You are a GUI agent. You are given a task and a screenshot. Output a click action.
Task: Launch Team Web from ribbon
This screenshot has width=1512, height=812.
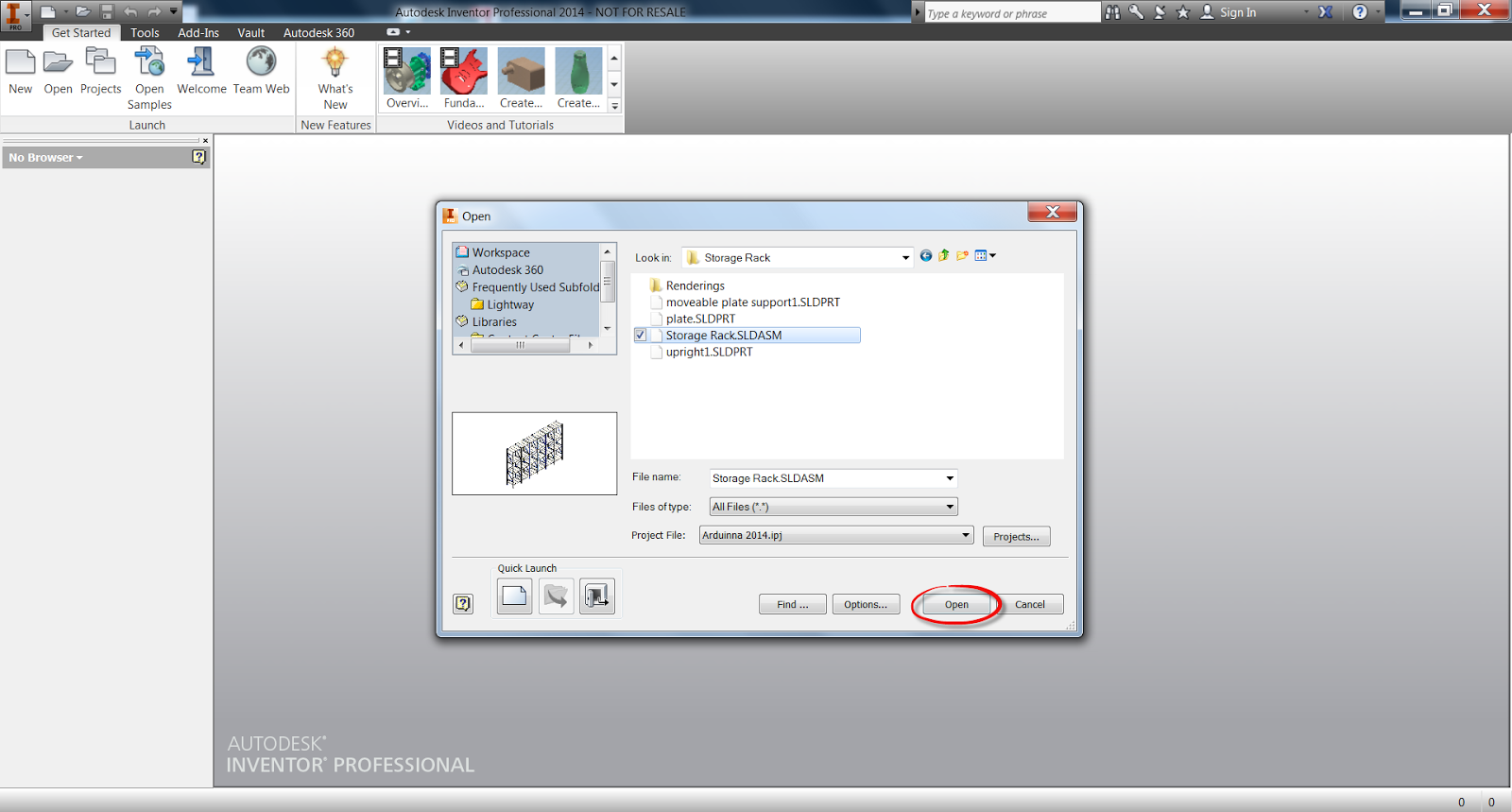tap(261, 72)
